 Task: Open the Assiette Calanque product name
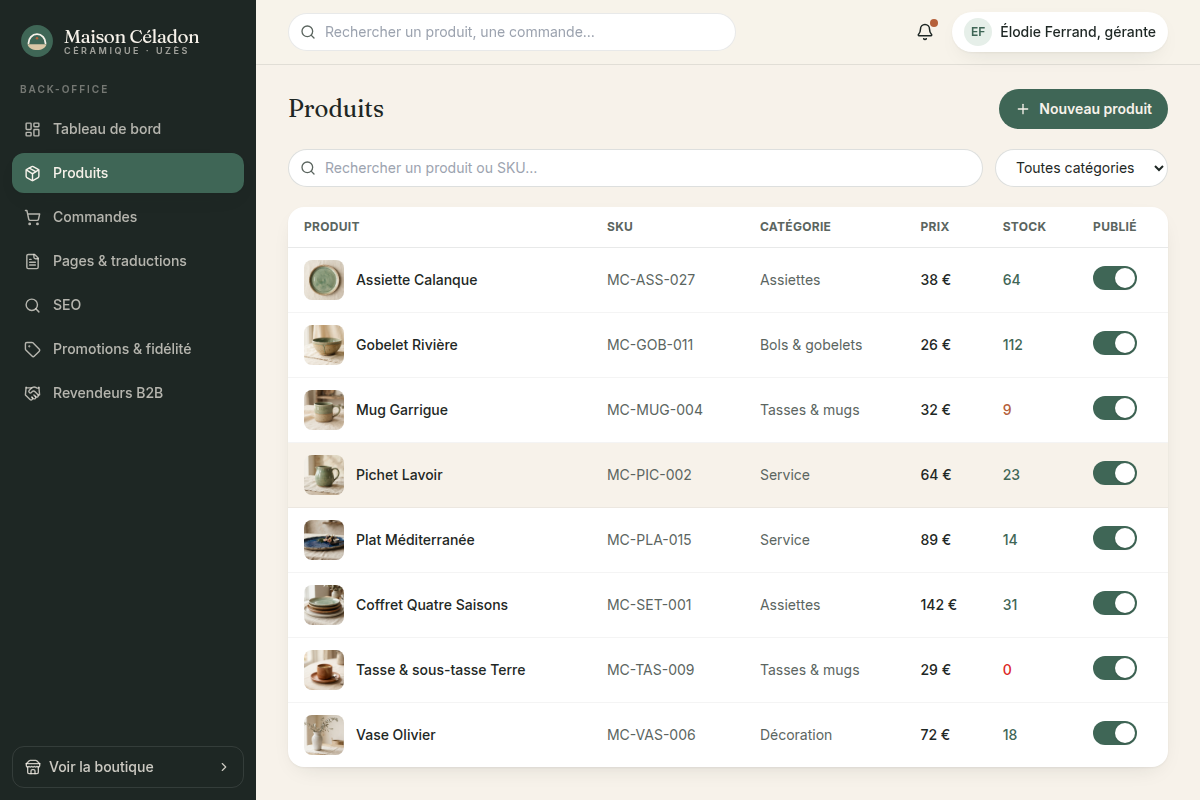[x=417, y=280]
